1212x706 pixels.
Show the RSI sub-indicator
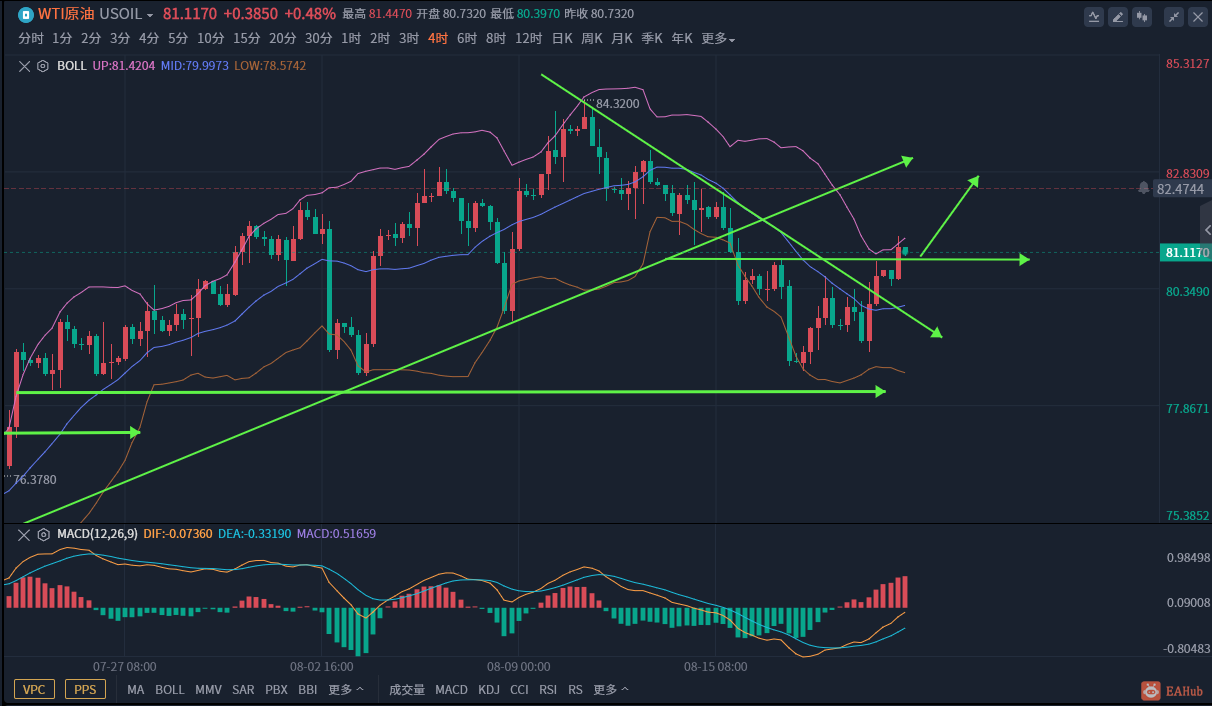(548, 690)
